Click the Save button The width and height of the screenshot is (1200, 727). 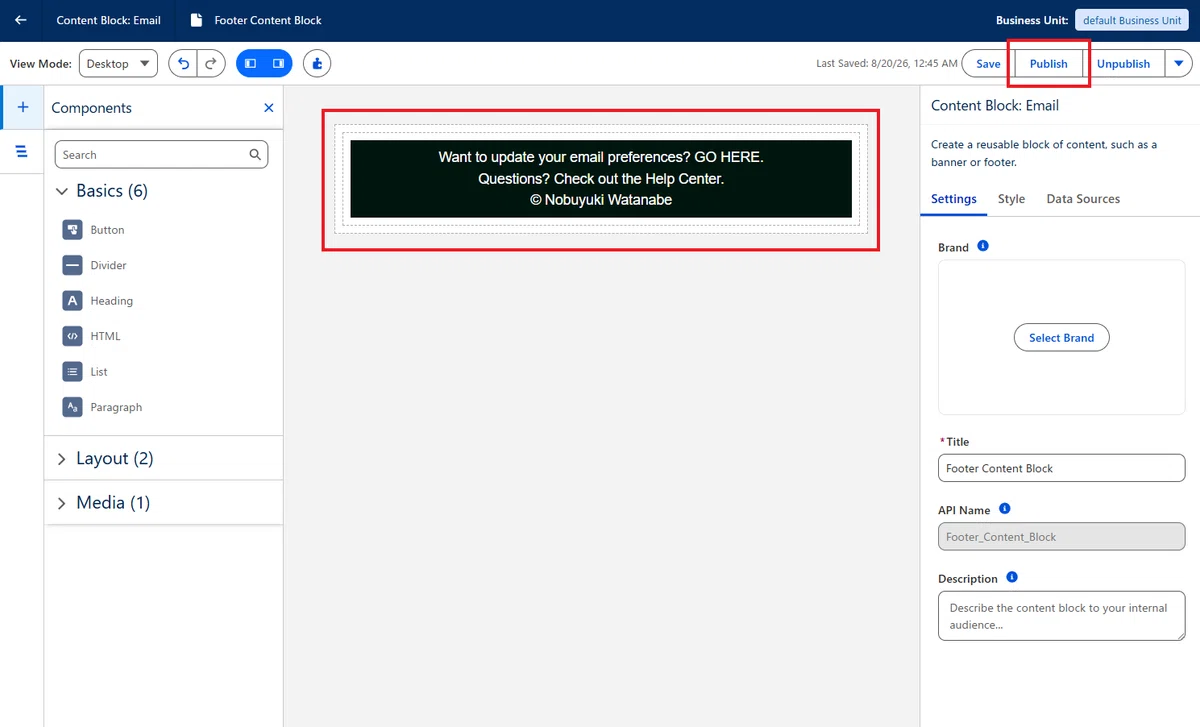pos(988,63)
